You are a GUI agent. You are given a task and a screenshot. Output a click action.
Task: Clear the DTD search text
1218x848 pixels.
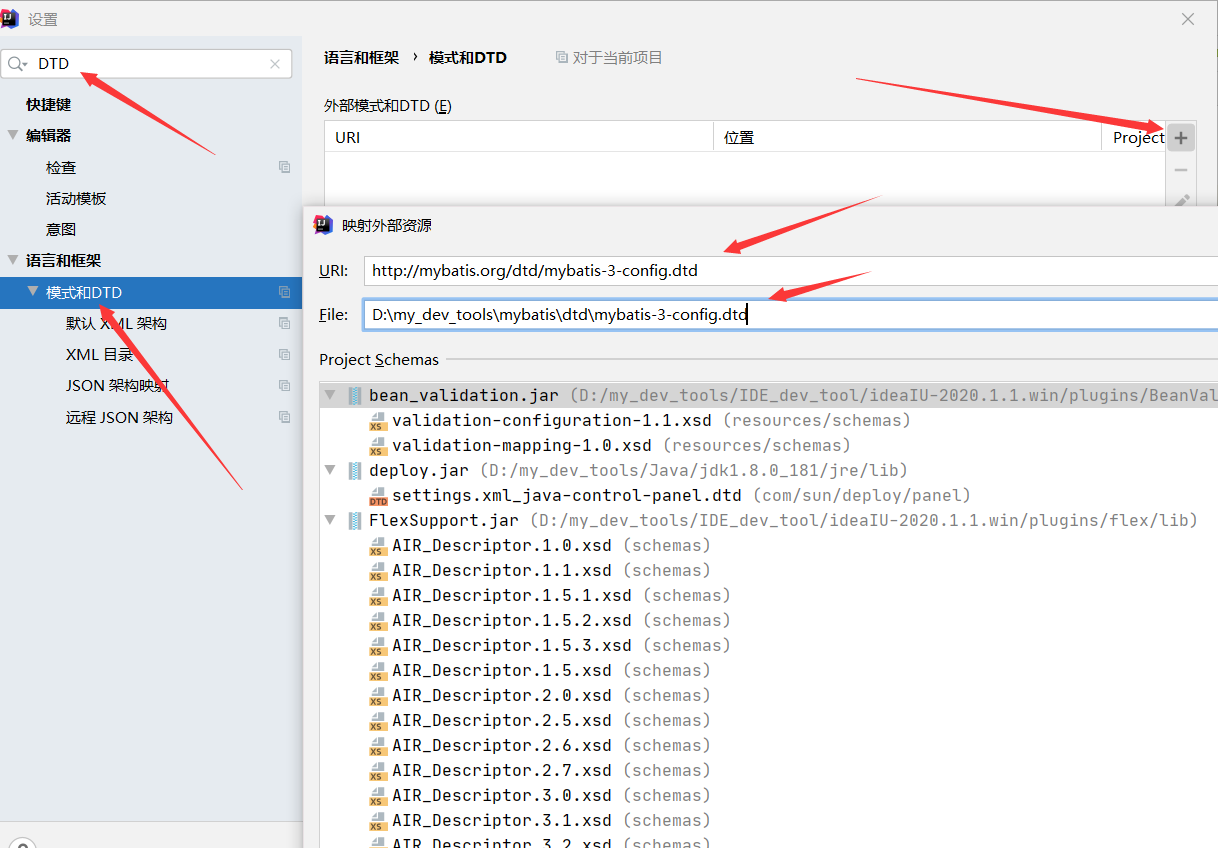pos(275,64)
